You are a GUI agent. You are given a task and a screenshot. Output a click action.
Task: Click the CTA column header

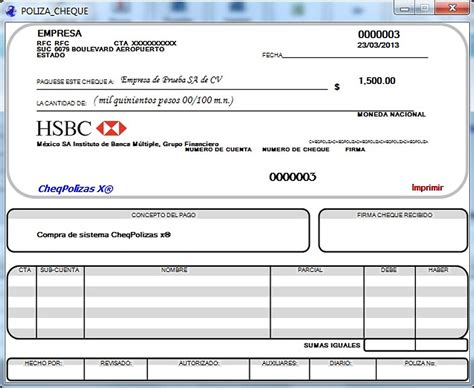pyautogui.click(x=25, y=270)
